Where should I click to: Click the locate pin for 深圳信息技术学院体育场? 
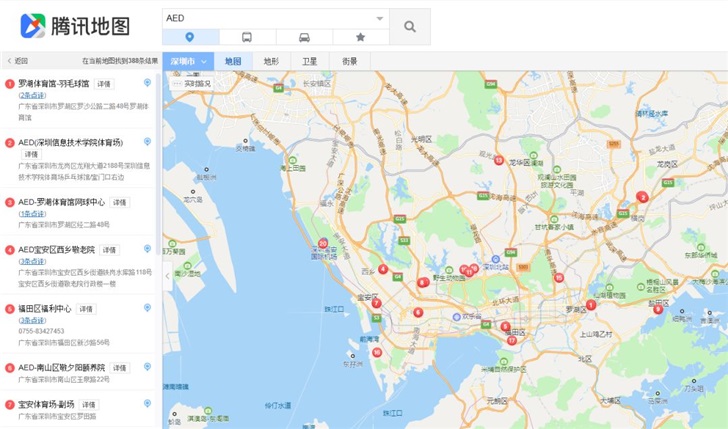147,142
